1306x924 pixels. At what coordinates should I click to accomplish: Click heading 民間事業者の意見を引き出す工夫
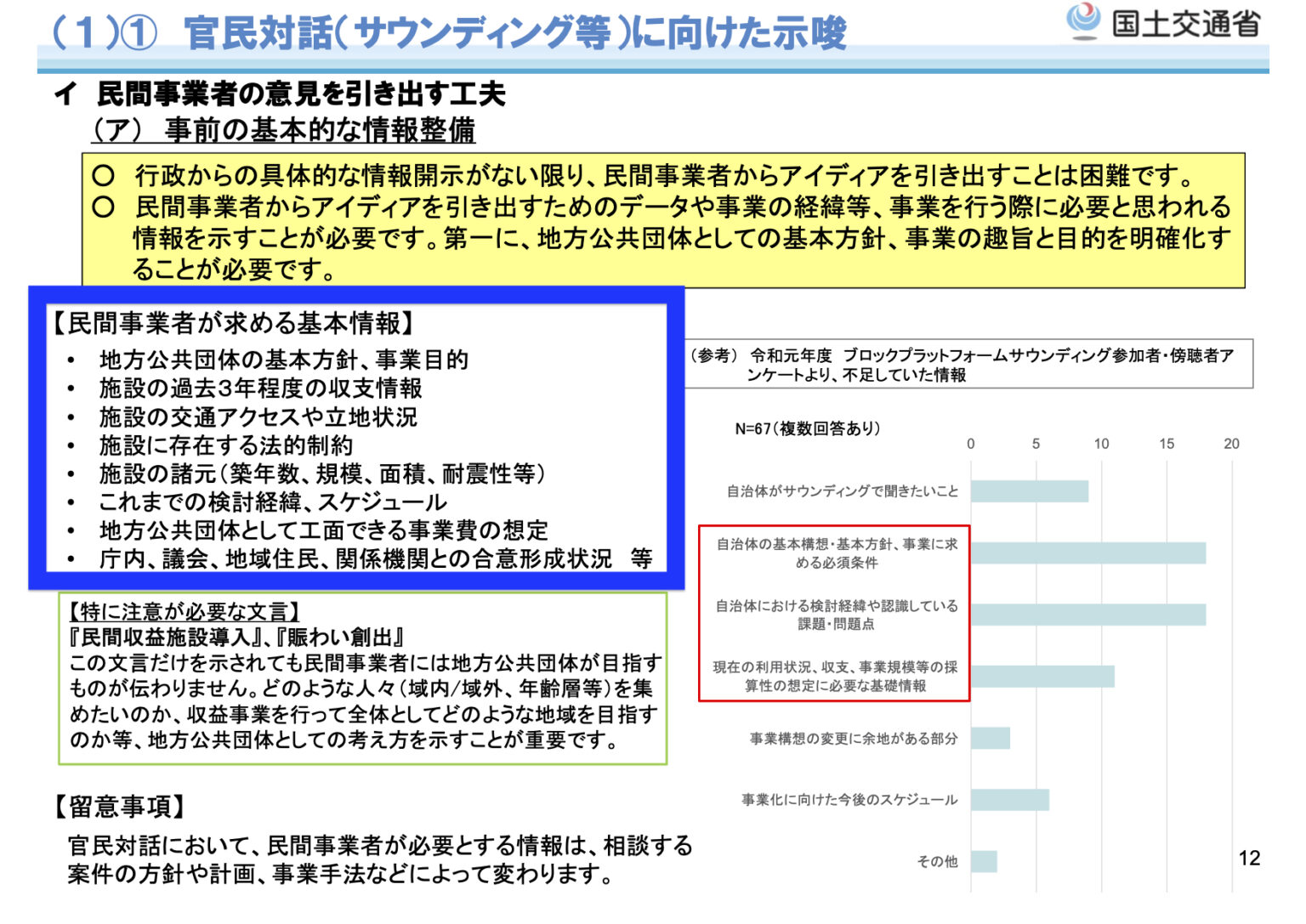point(301,94)
